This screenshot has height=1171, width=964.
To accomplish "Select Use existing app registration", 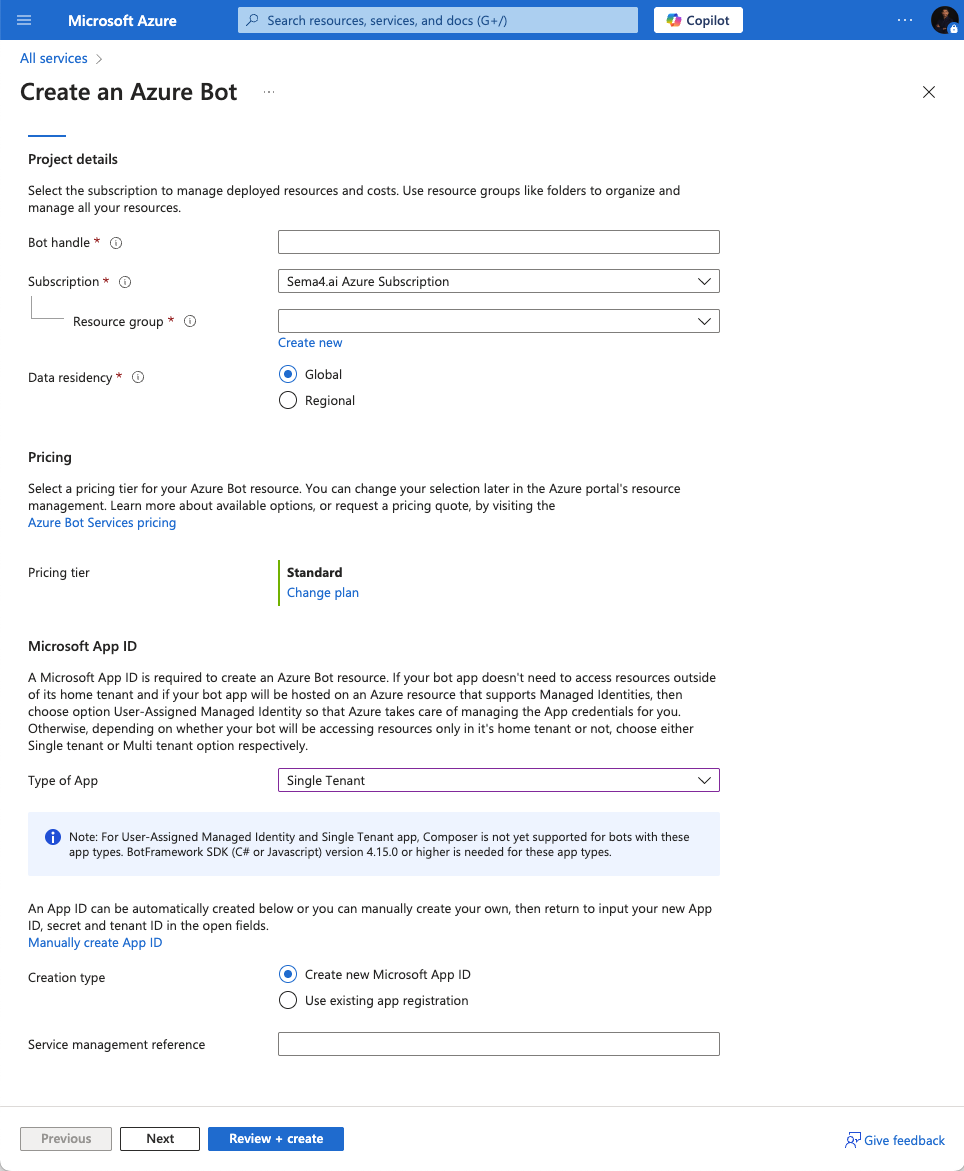I will tap(287, 1001).
